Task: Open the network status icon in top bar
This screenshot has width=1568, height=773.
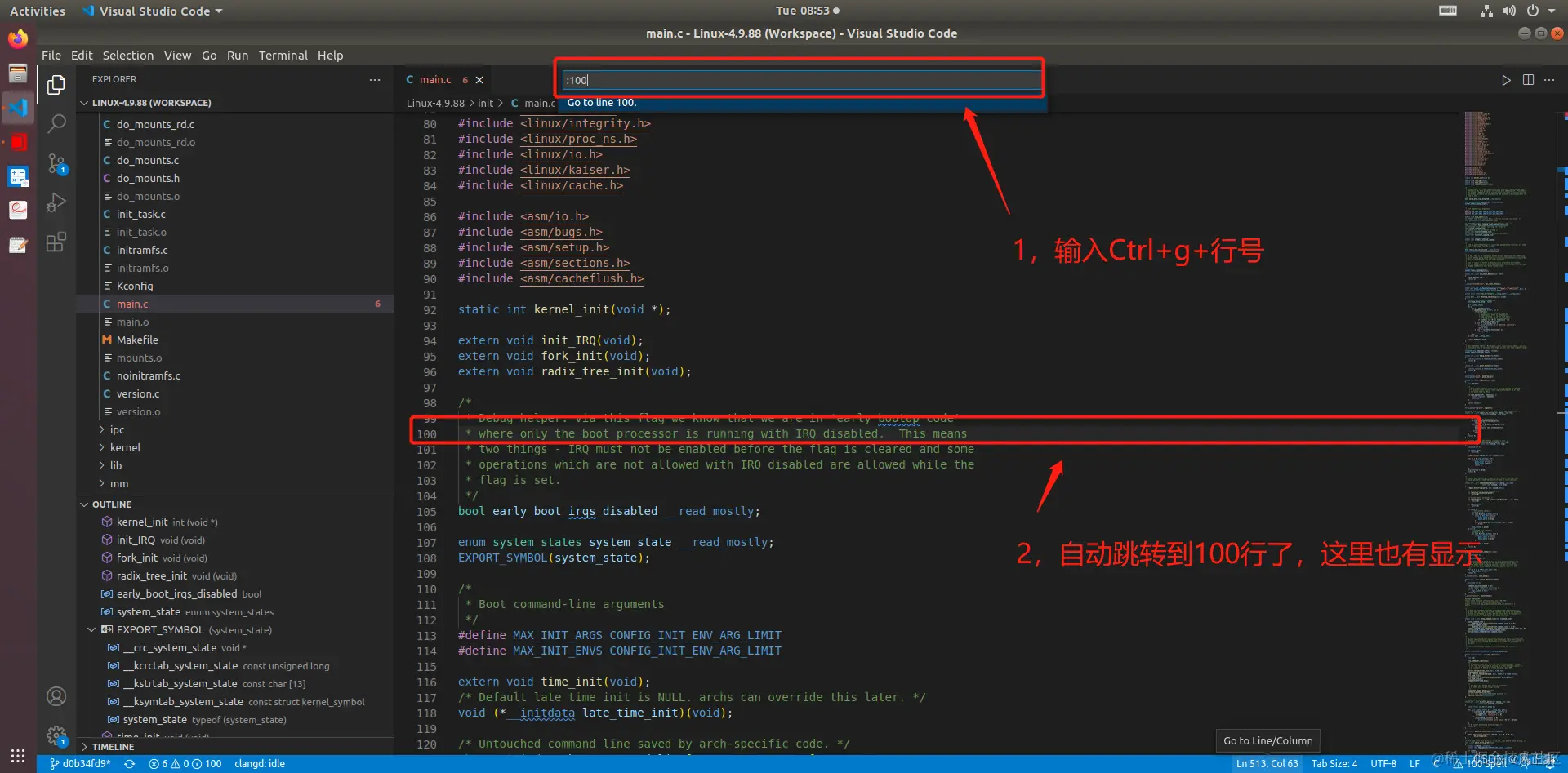Action: (x=1486, y=11)
